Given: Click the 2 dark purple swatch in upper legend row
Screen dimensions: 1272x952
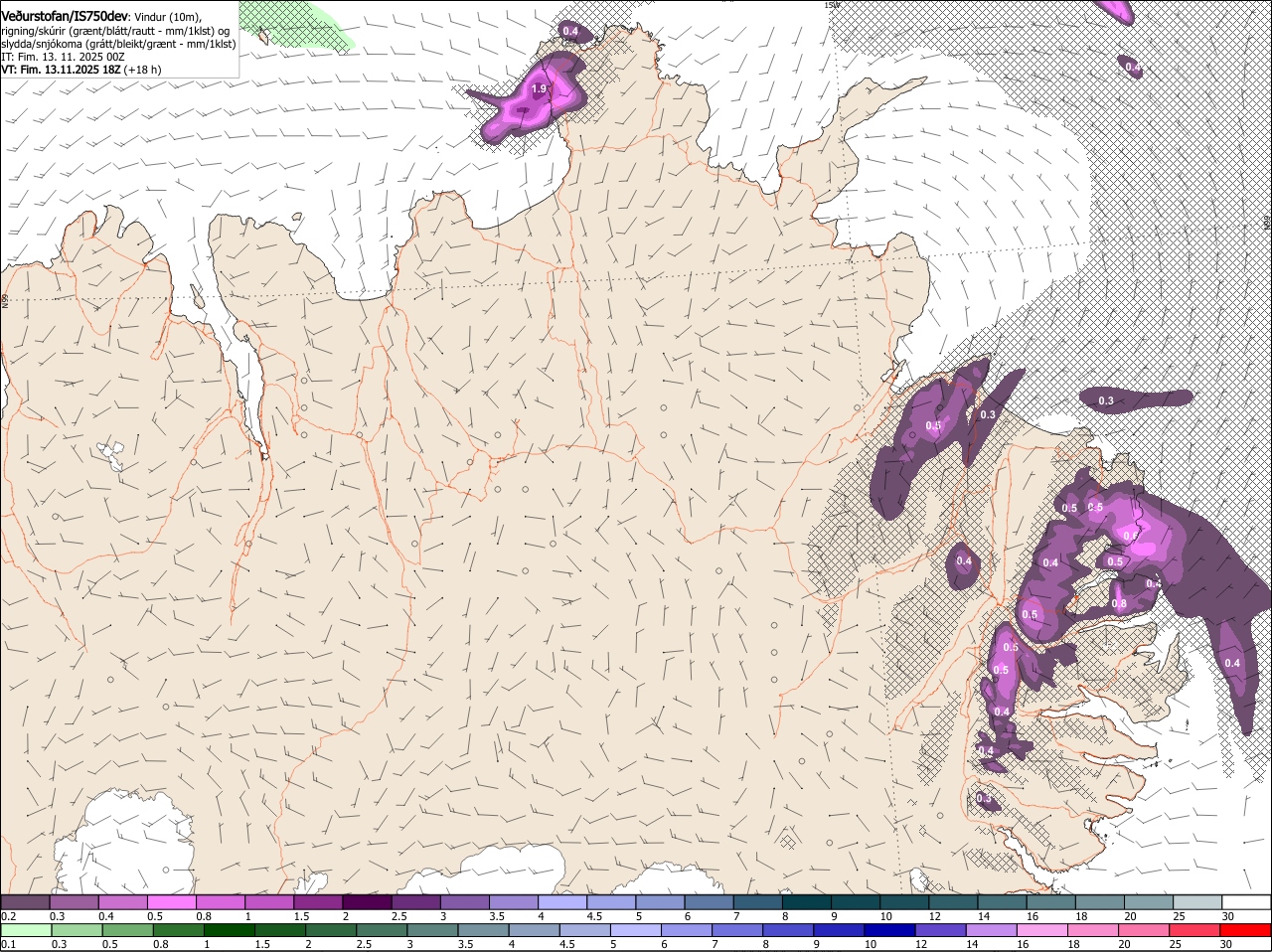Looking at the screenshot, I should 367,902.
